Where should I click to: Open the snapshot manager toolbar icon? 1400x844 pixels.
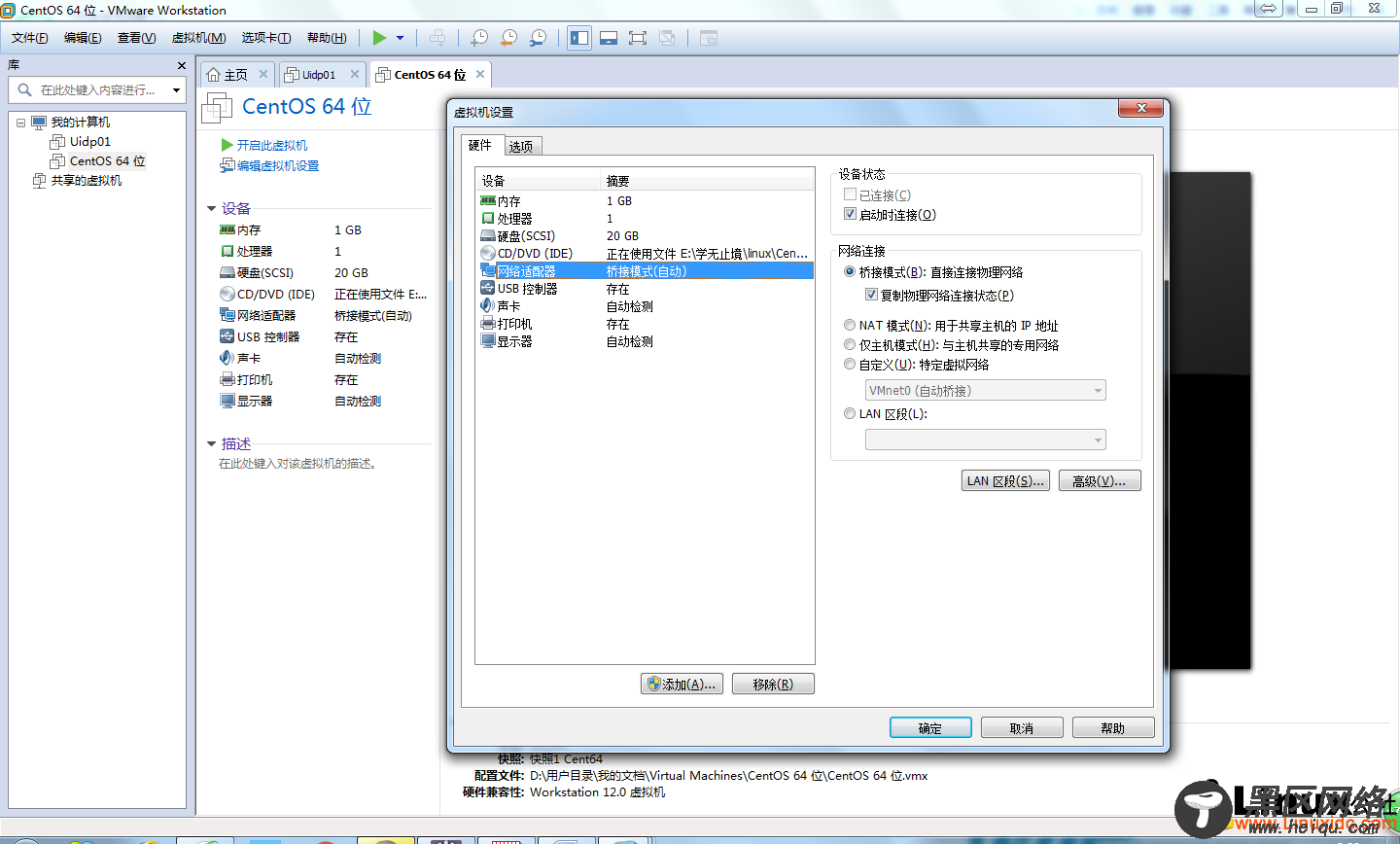coord(538,38)
